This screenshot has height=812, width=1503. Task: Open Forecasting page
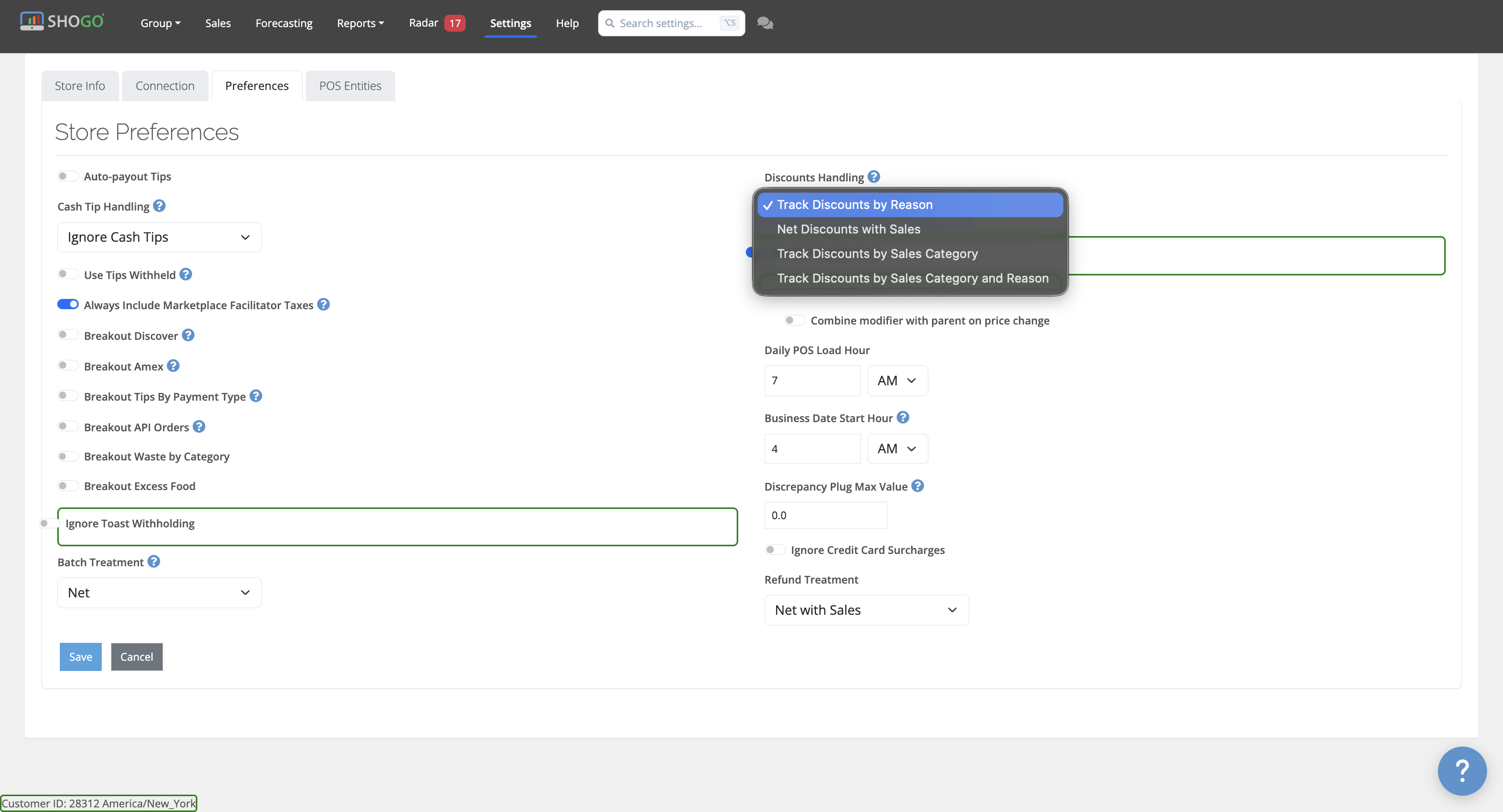(x=284, y=24)
